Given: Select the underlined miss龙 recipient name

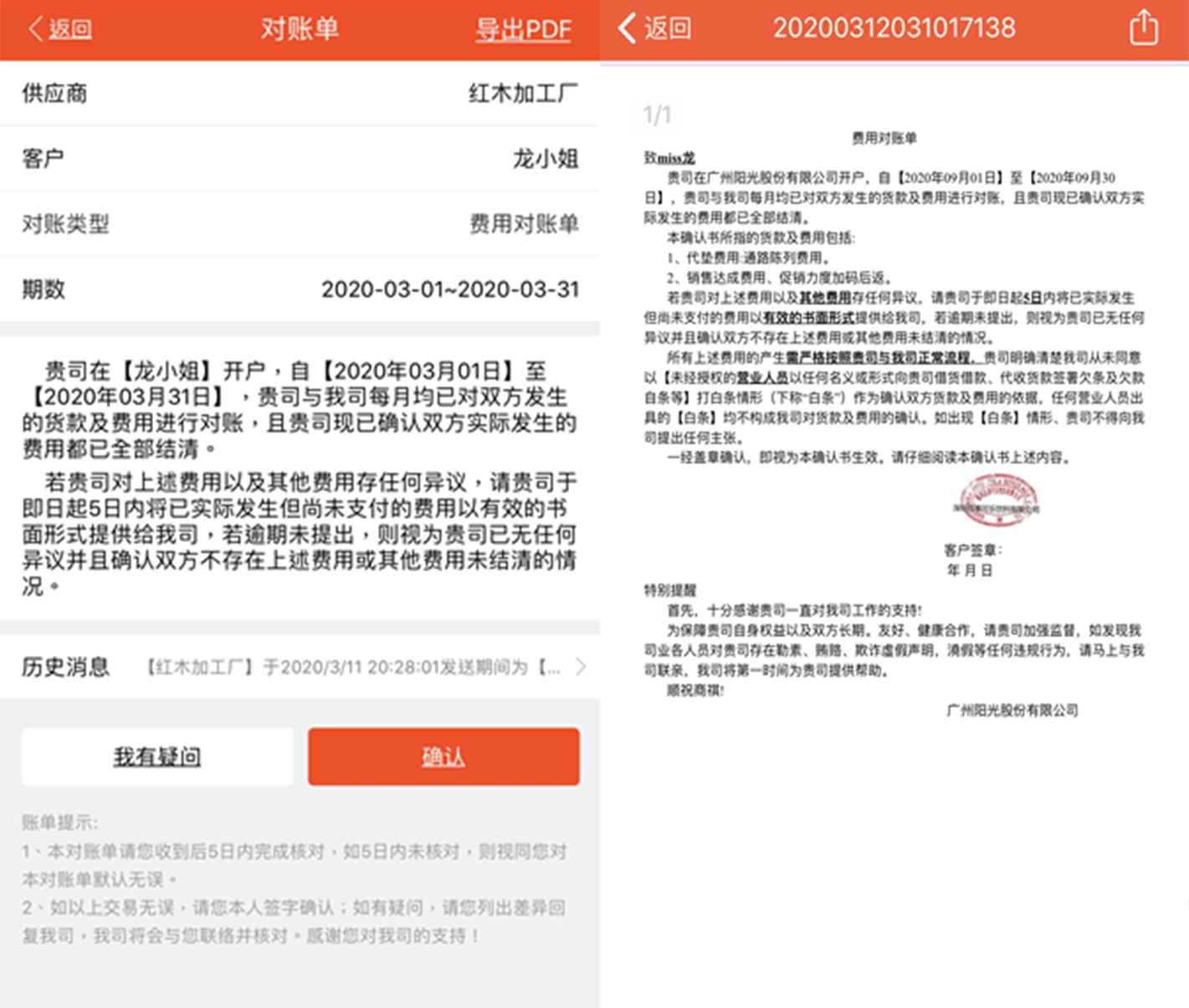Looking at the screenshot, I should click(x=668, y=157).
